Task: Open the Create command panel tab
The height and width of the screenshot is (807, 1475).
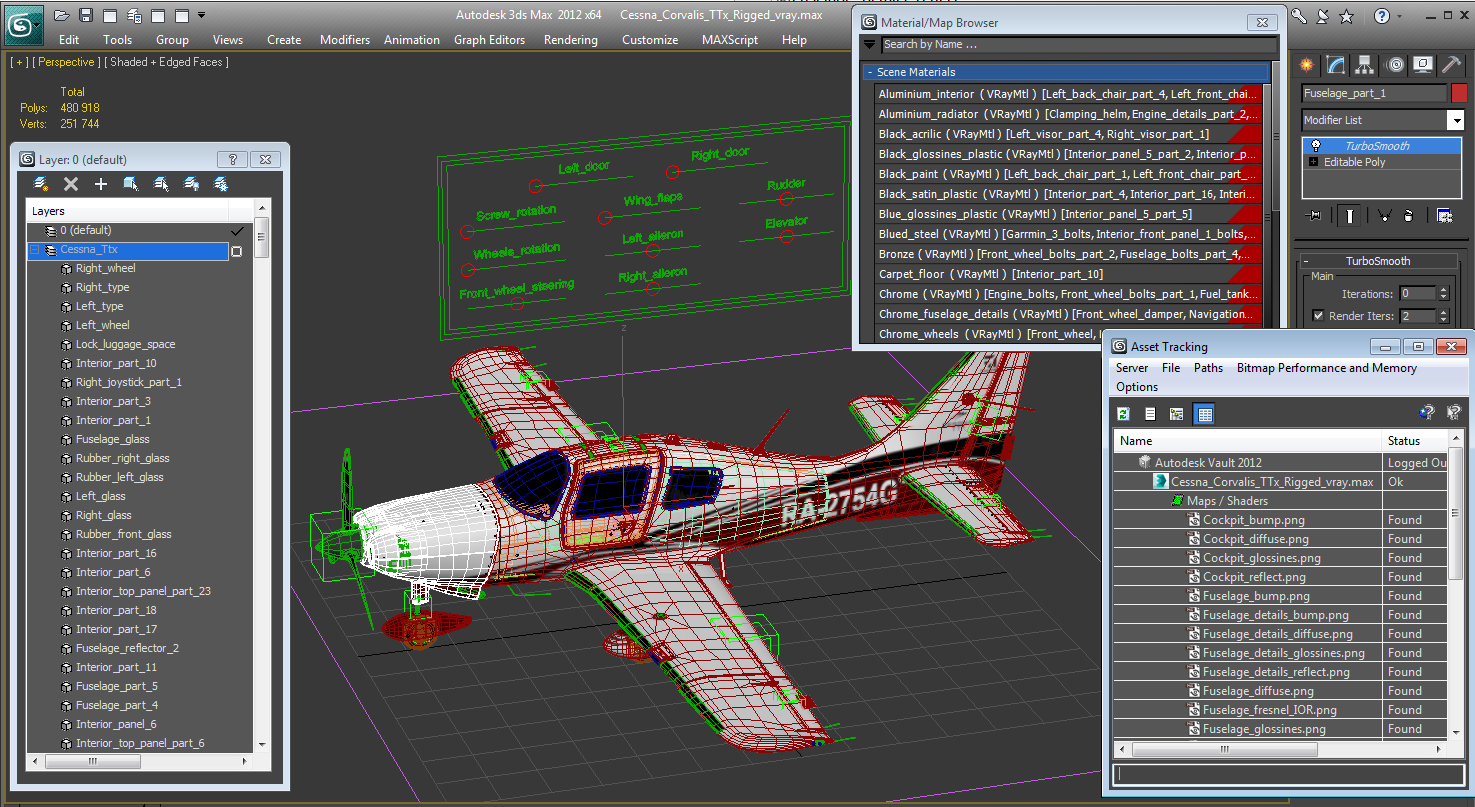Action: tap(1306, 65)
